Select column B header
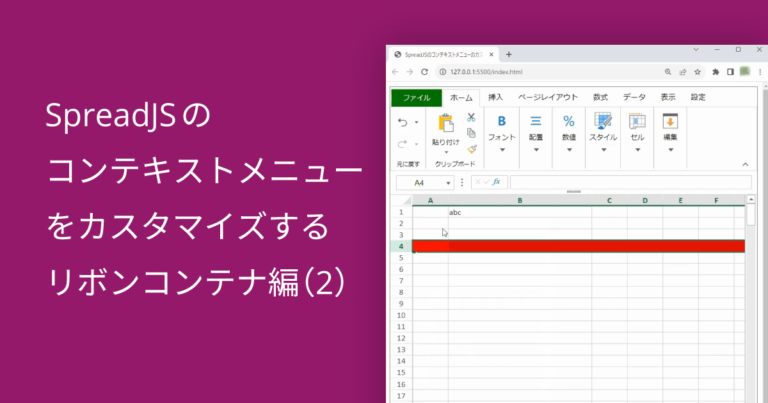The width and height of the screenshot is (768, 403). 520,201
